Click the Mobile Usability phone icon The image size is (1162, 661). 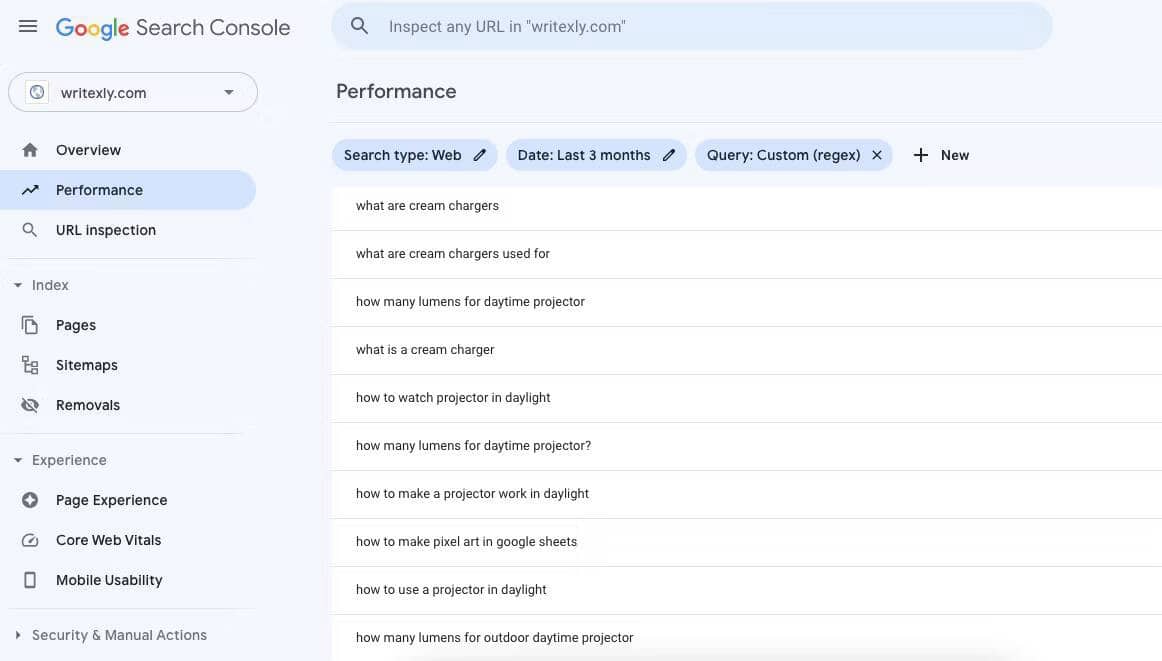(x=30, y=579)
